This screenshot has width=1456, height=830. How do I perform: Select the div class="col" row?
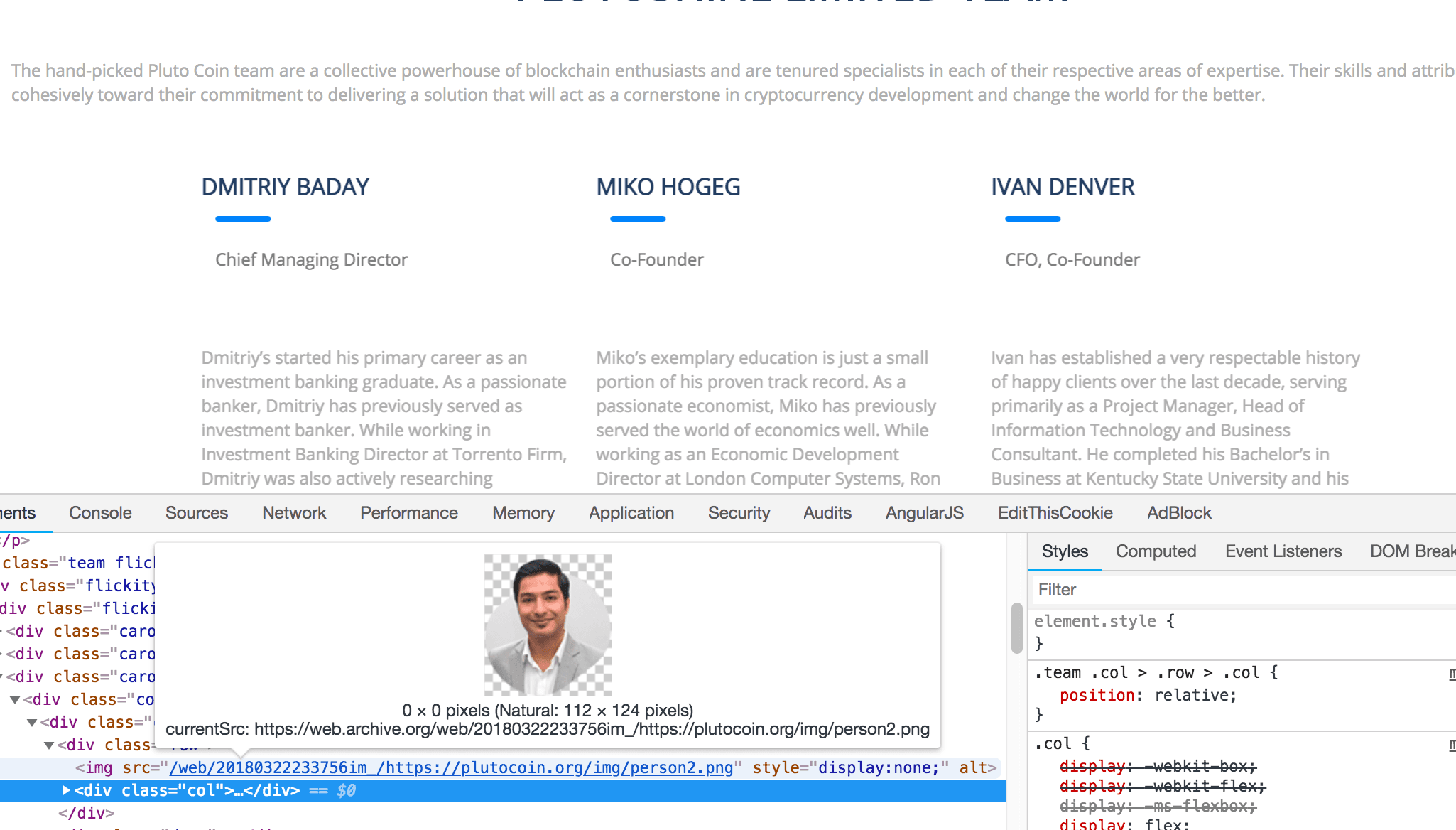click(503, 790)
